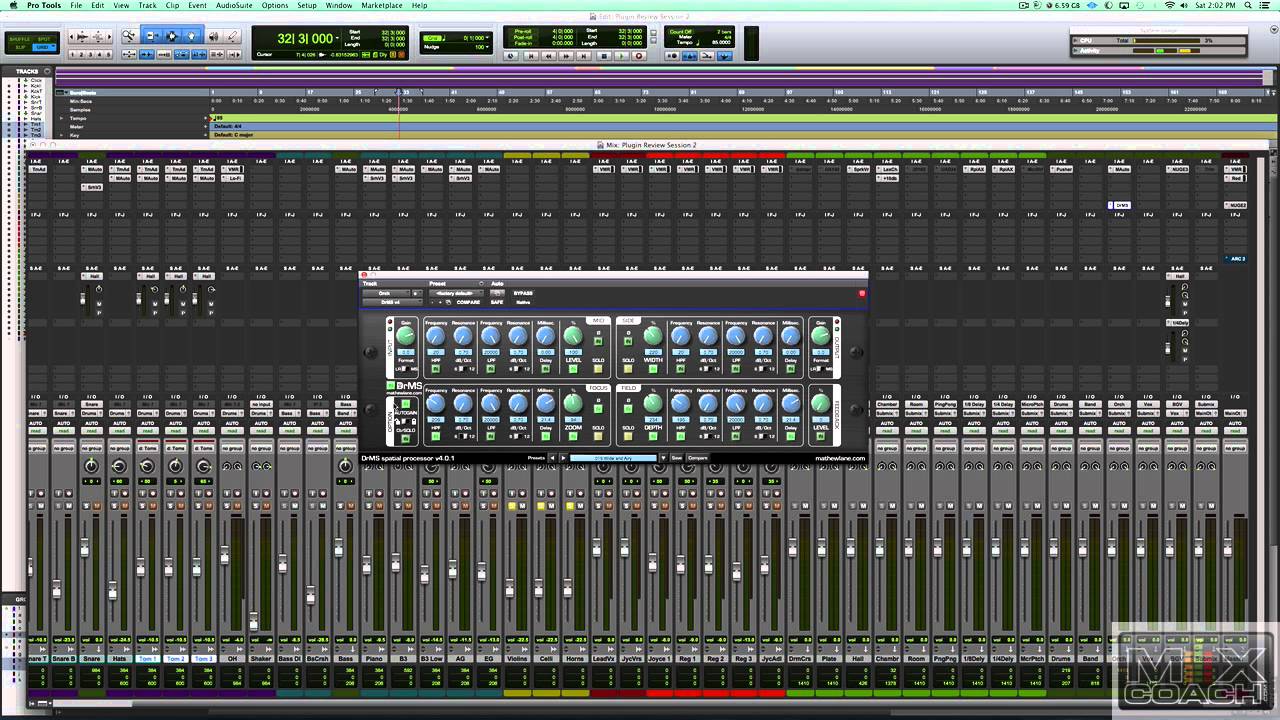Image resolution: width=1280 pixels, height=720 pixels.
Task: Open the main counter display dropdown arrow
Action: pos(337,37)
